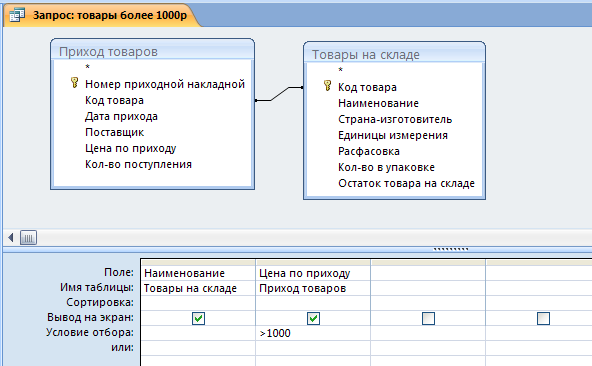592x366 pixels.
Task: Select field Цена по приходу in table list
Action: (131, 148)
